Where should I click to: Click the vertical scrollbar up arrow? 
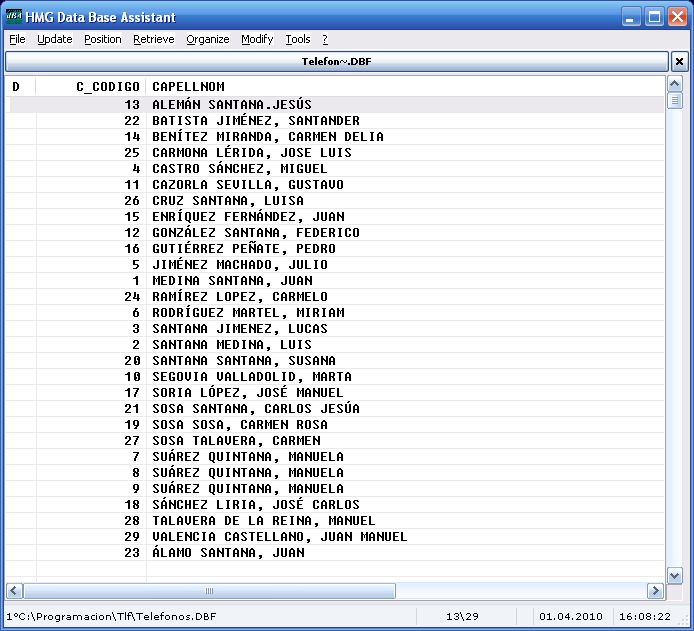[x=675, y=86]
